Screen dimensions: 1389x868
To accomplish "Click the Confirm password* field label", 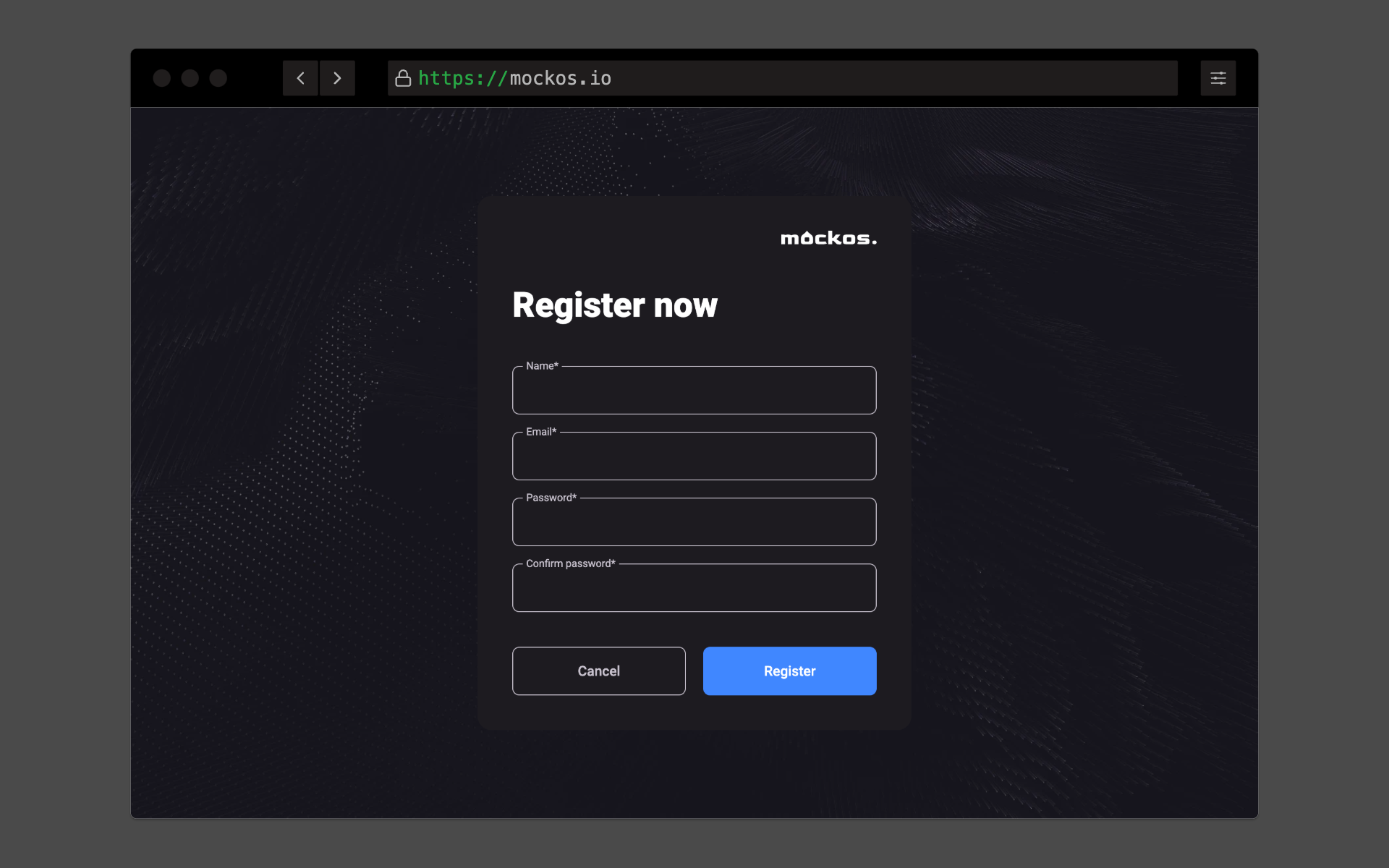I will (571, 563).
